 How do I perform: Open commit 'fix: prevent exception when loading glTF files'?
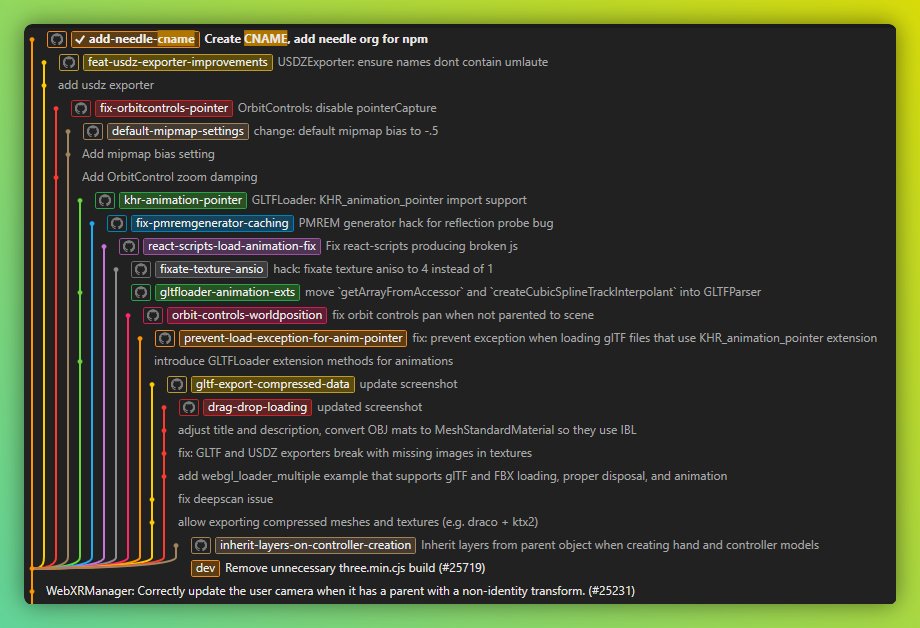point(644,338)
